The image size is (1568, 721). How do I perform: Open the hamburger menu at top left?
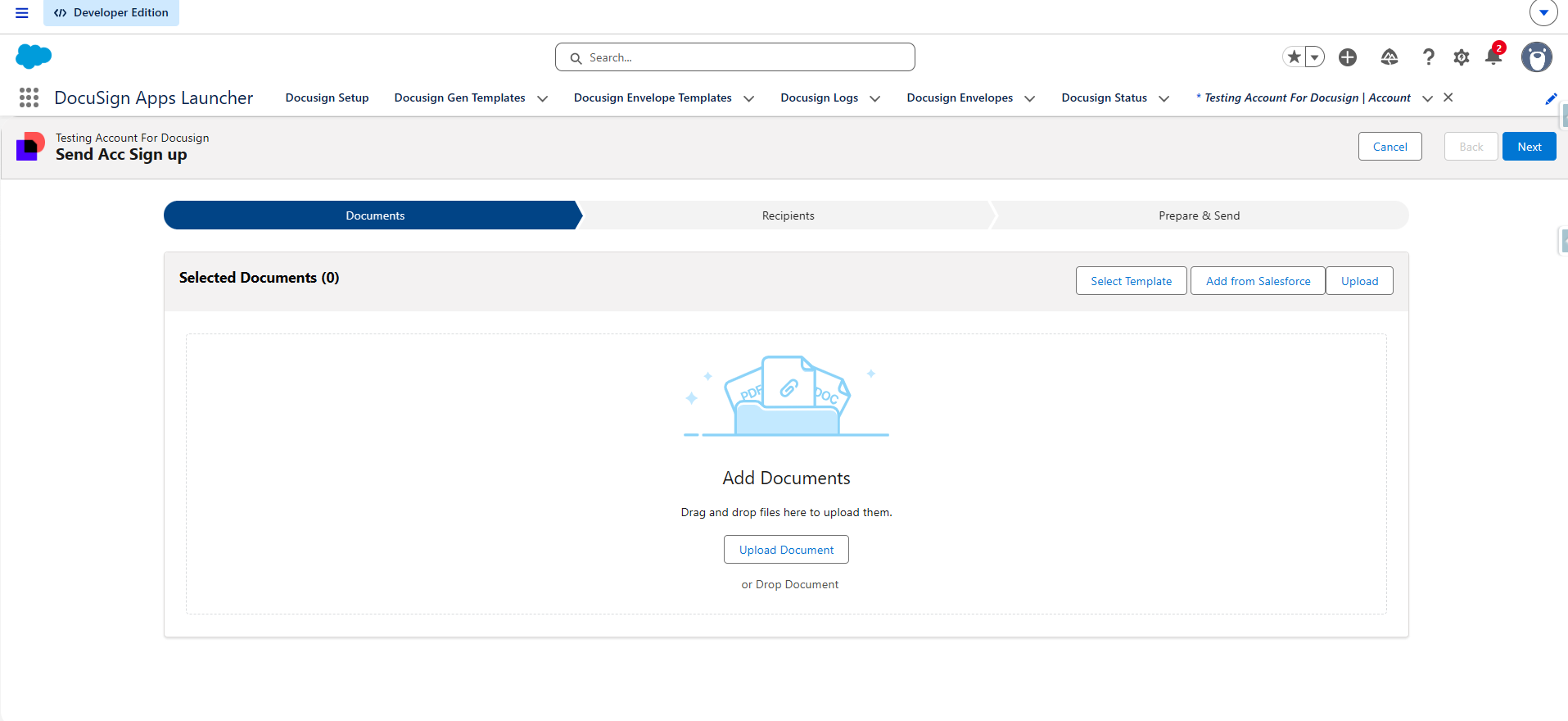pyautogui.click(x=22, y=13)
